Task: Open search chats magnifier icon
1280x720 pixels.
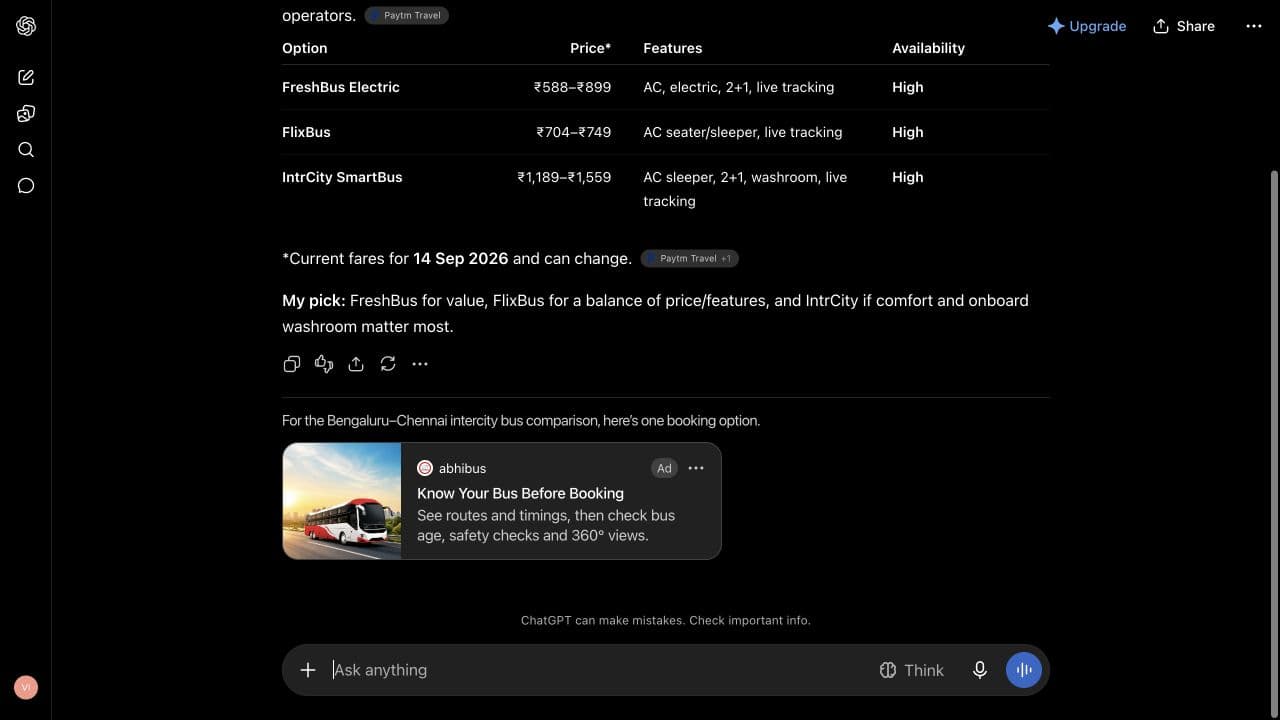Action: coord(26,150)
